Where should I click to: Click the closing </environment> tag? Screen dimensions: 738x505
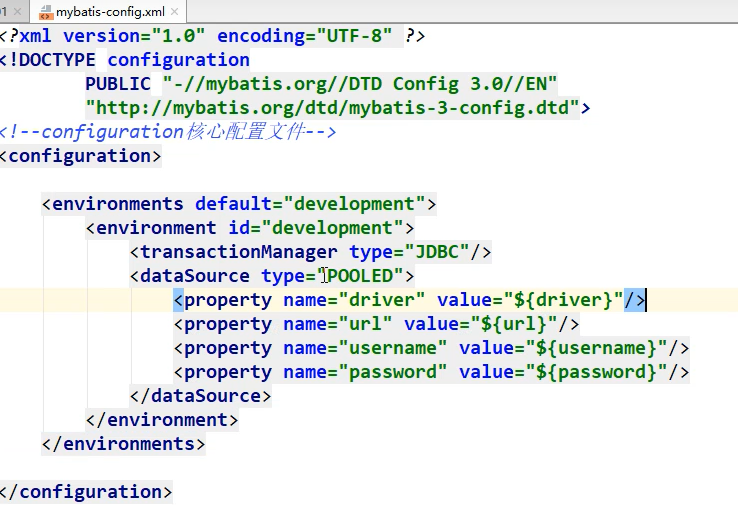point(162,420)
